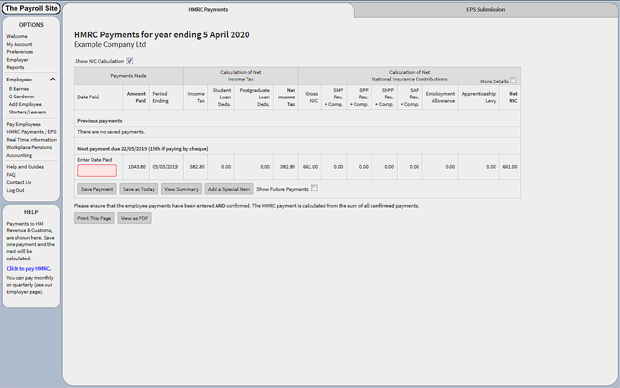Open HMRC Payments / EPS link
This screenshot has width=620, height=388.
pos(32,132)
